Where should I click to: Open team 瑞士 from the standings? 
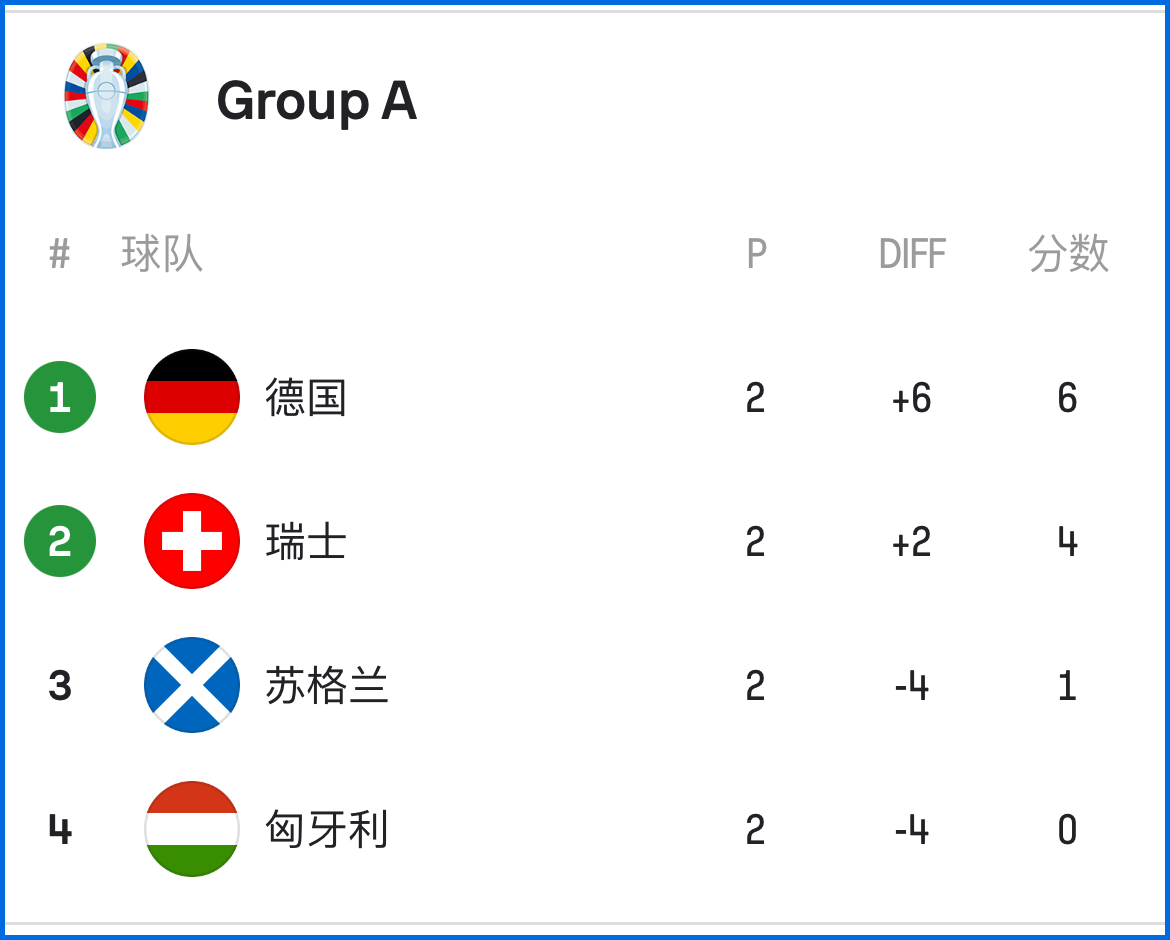click(x=306, y=542)
